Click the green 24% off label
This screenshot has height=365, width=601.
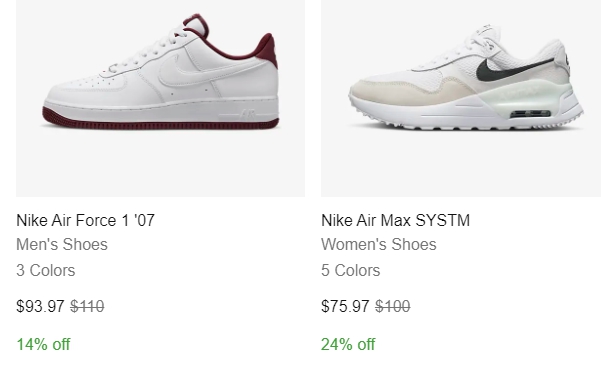click(348, 344)
